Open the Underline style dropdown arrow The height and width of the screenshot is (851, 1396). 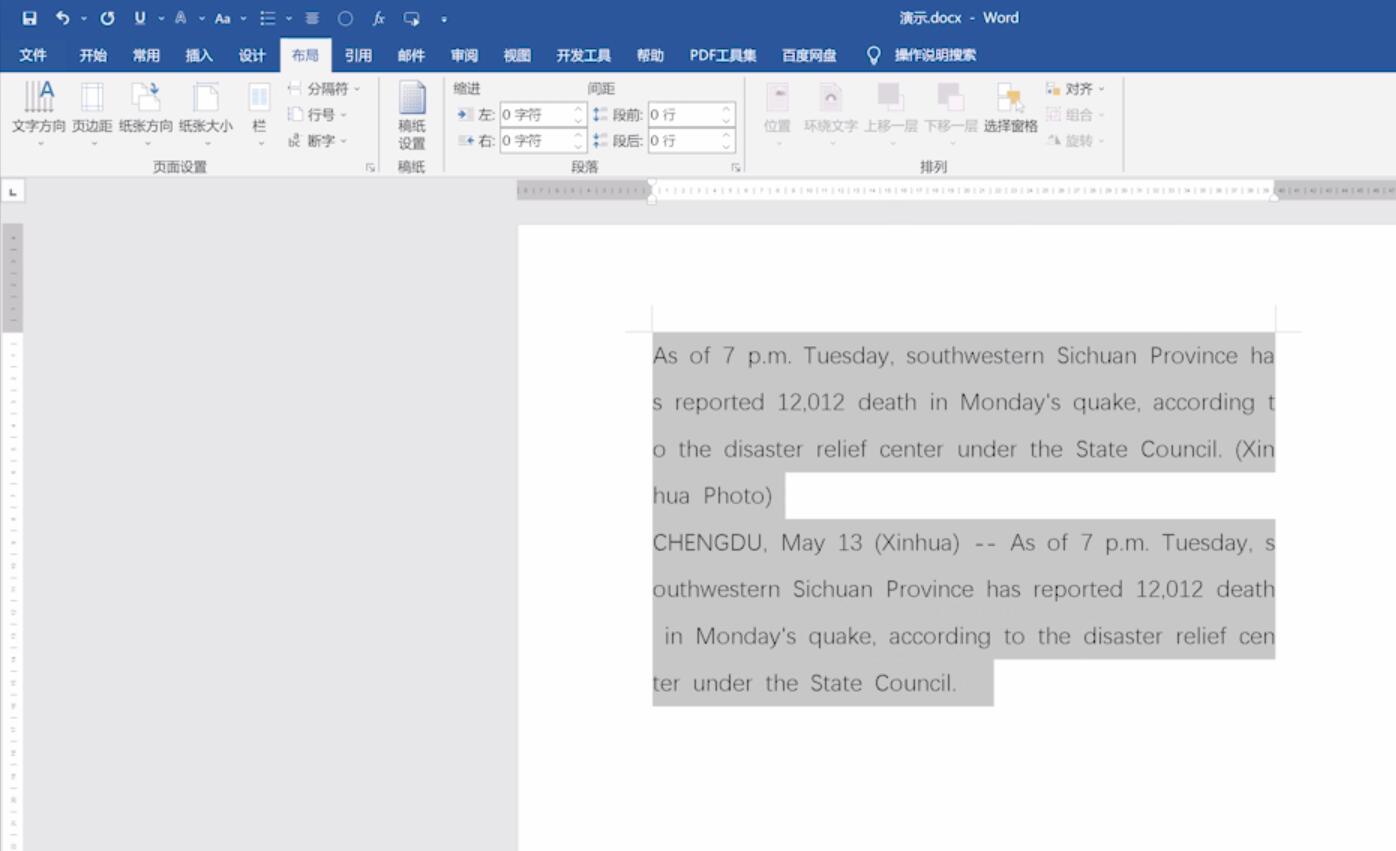pyautogui.click(x=160, y=19)
